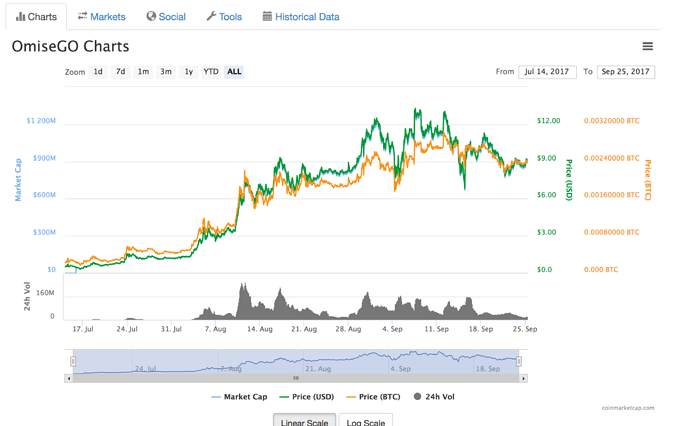Set zoom range to 1d
This screenshot has height=426, width=690.
[98, 72]
